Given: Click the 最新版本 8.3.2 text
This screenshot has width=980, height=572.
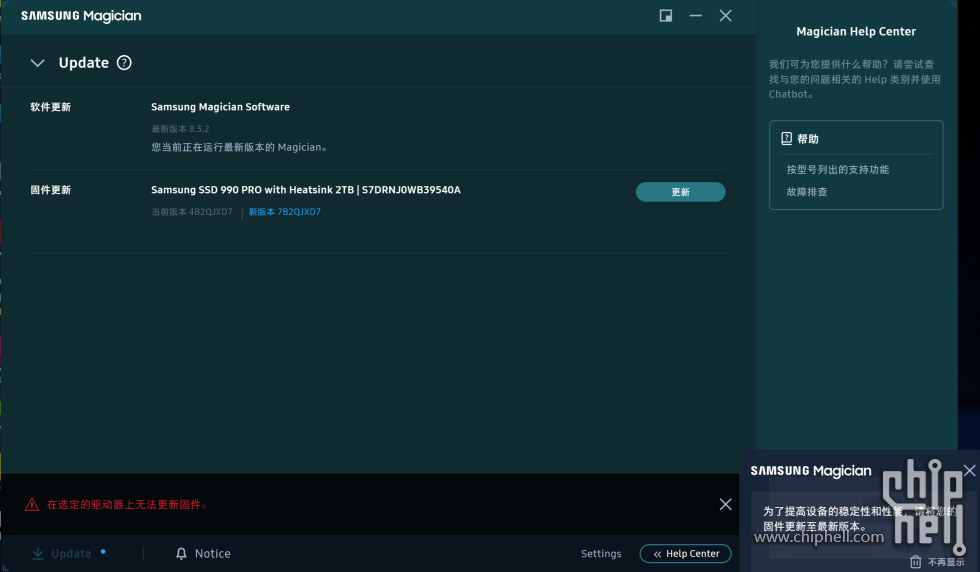Looking at the screenshot, I should click(x=180, y=129).
